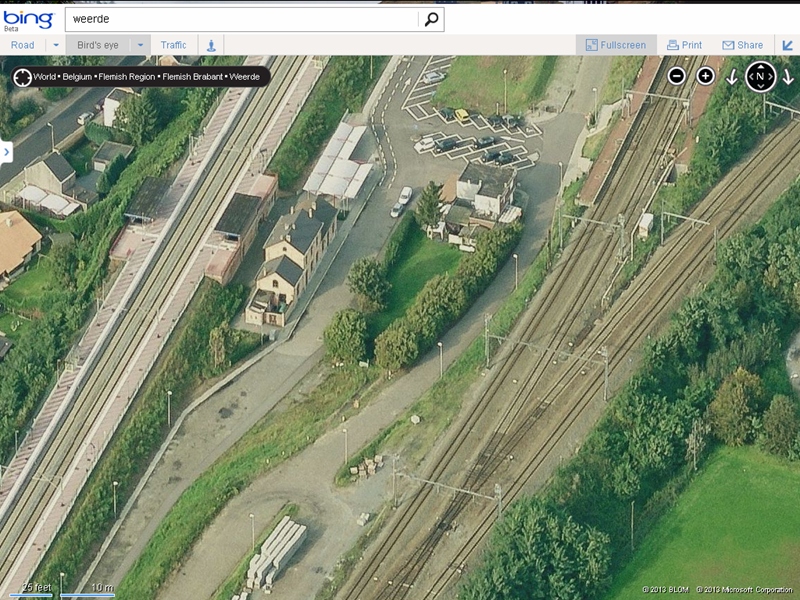Rotate view with left curved arrow
This screenshot has height=600, width=800.
pyautogui.click(x=732, y=77)
